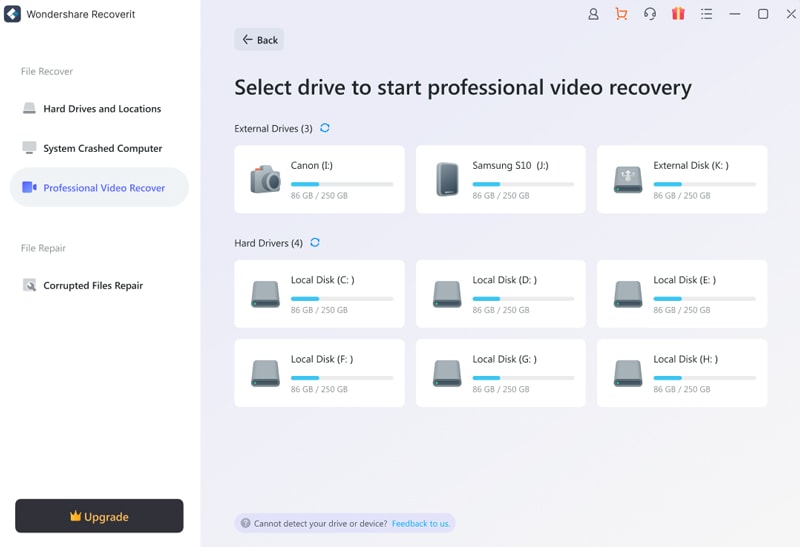Click the question mark help icon
This screenshot has width=800, height=547.
point(245,523)
